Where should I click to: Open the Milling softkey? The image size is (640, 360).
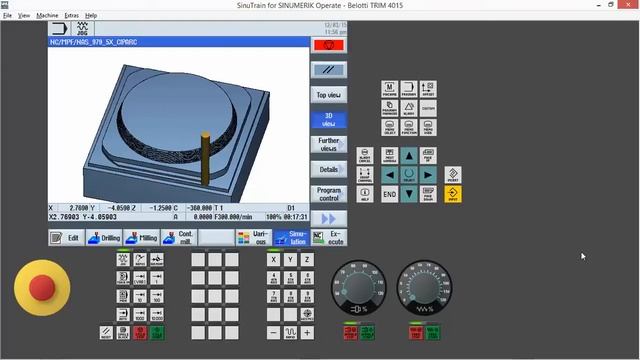141,238
